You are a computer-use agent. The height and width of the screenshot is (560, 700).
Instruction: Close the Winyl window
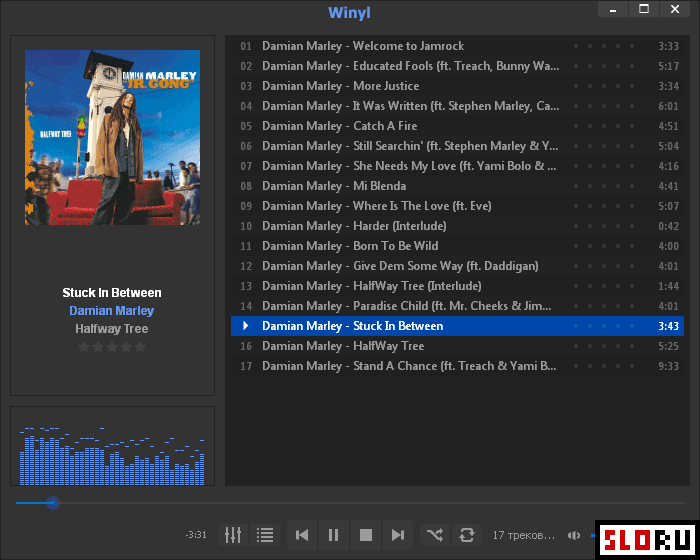pos(675,9)
